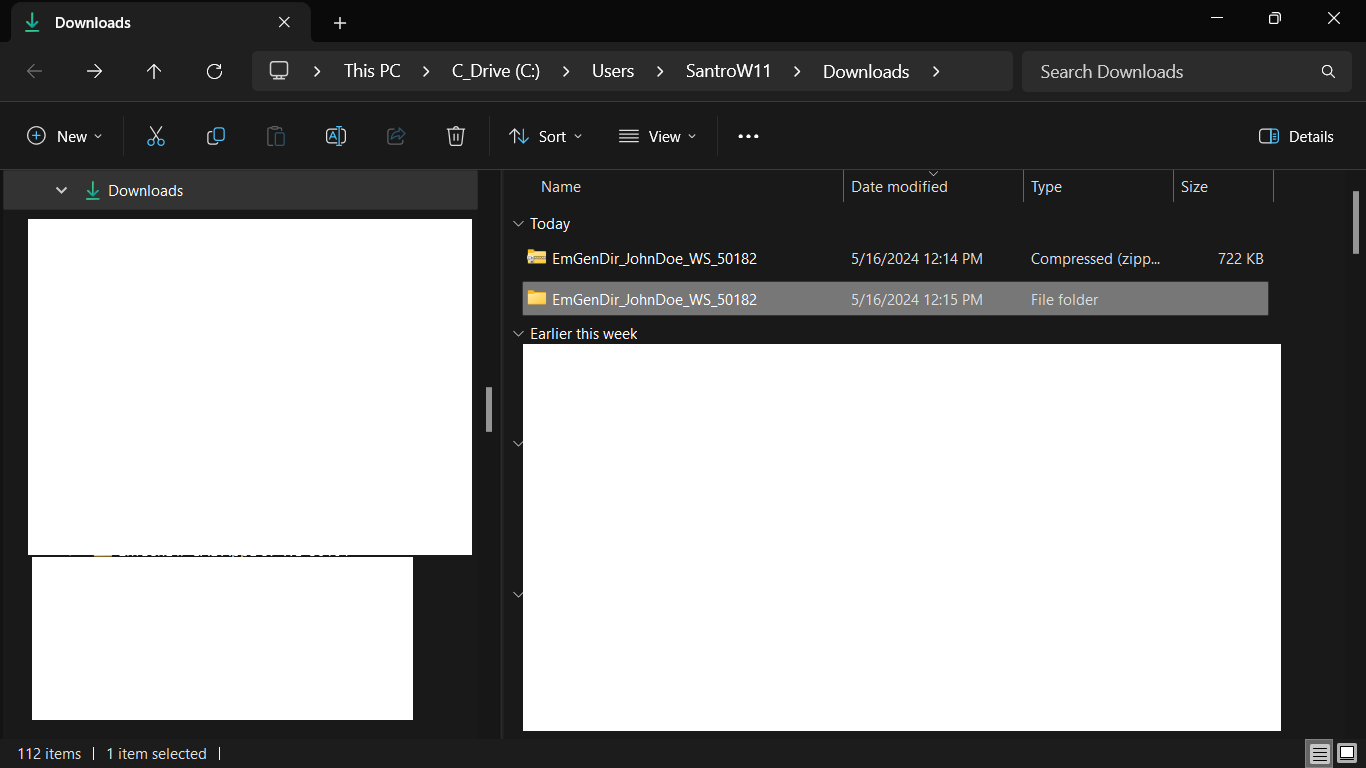
Task: Expand chevron after Downloads in address bar
Action: click(x=936, y=71)
